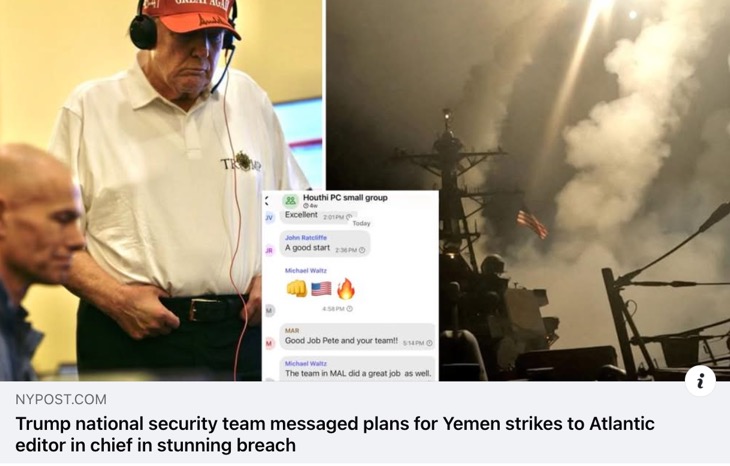Click the disappearing timer icon beside 4w
Image resolution: width=730 pixels, height=466 pixels.
(306, 206)
